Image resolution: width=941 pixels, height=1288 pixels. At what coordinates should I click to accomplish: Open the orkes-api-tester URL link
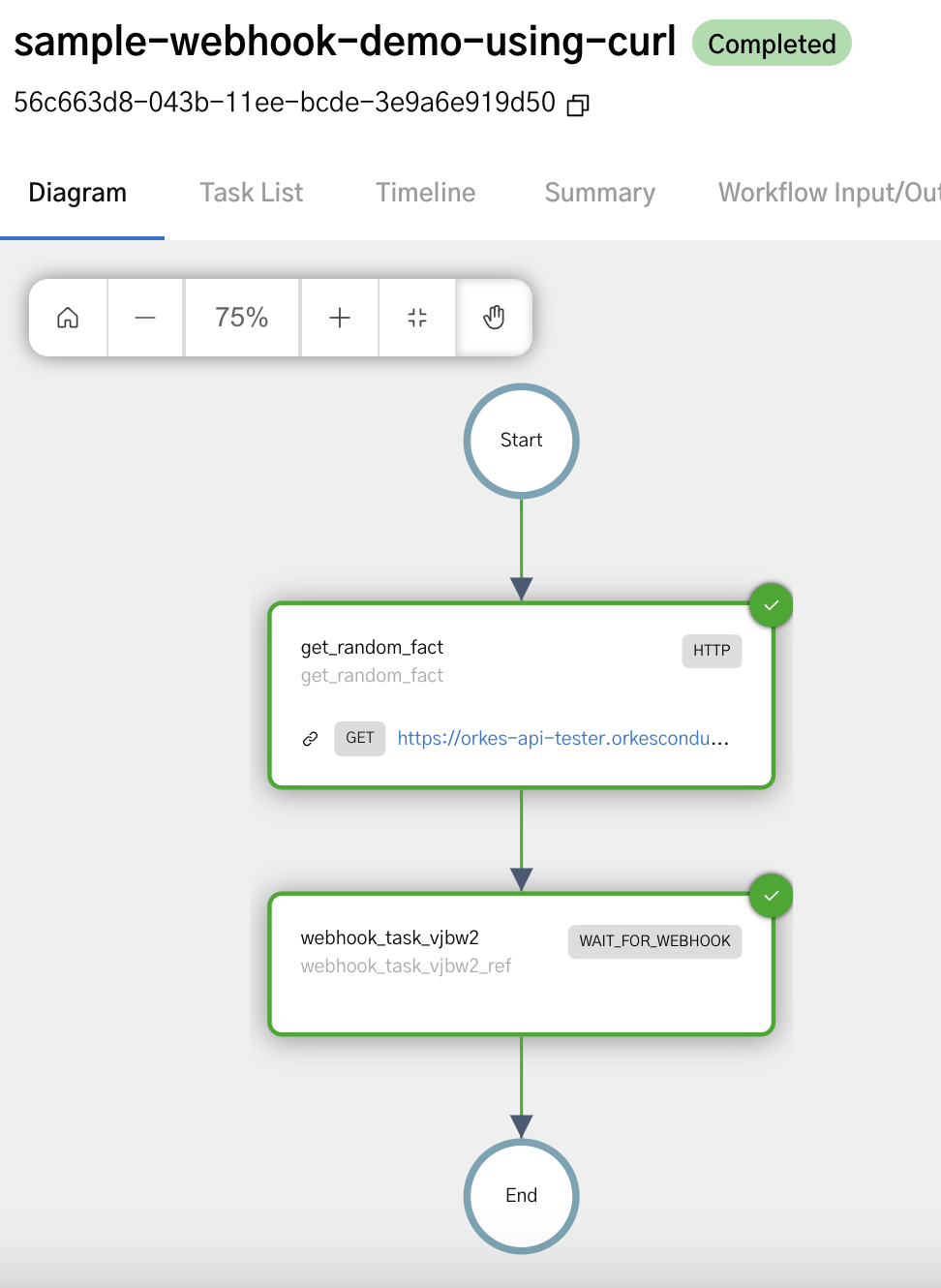click(x=563, y=738)
